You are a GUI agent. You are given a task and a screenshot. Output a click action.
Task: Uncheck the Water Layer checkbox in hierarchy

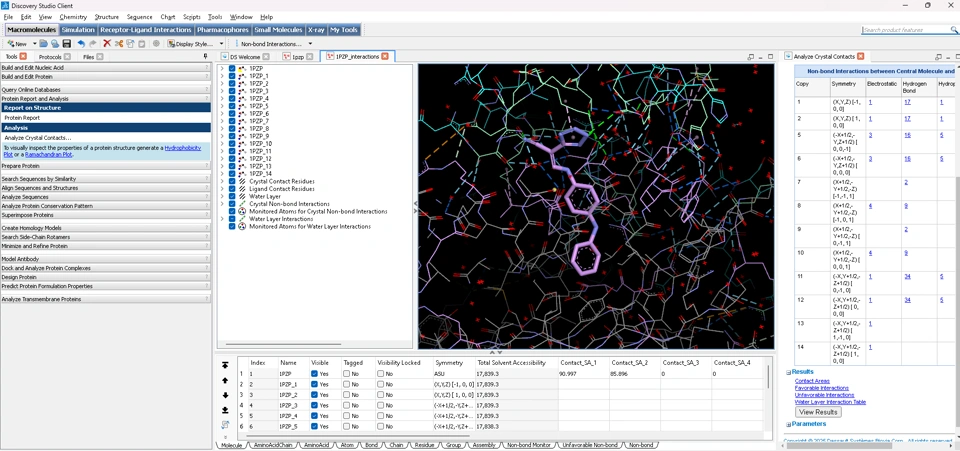[232, 197]
